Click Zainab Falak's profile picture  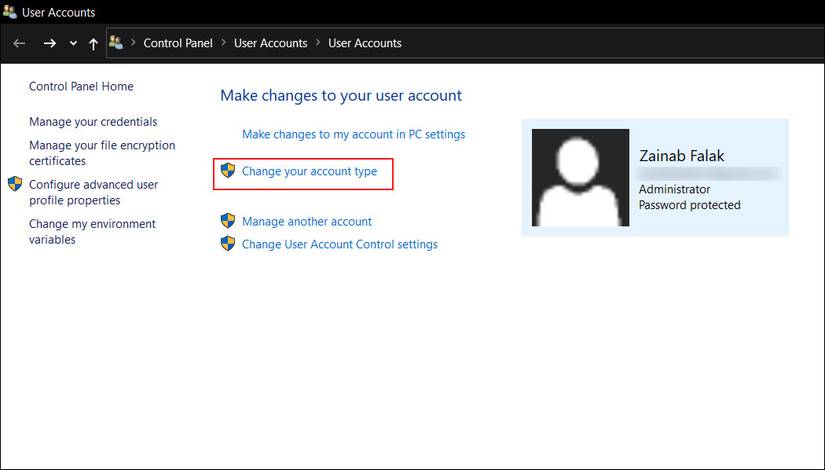pos(580,178)
